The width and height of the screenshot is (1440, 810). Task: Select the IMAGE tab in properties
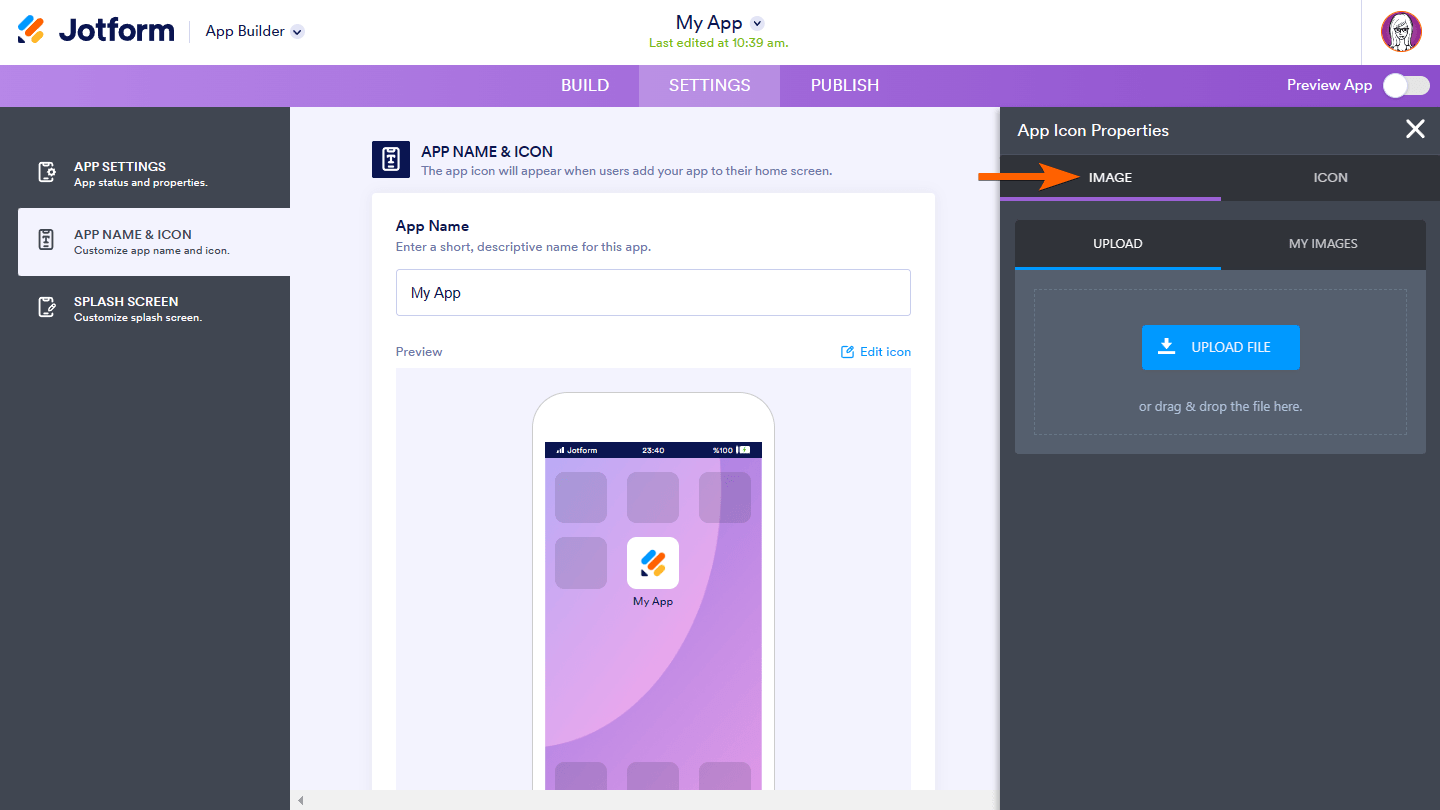(x=1110, y=178)
